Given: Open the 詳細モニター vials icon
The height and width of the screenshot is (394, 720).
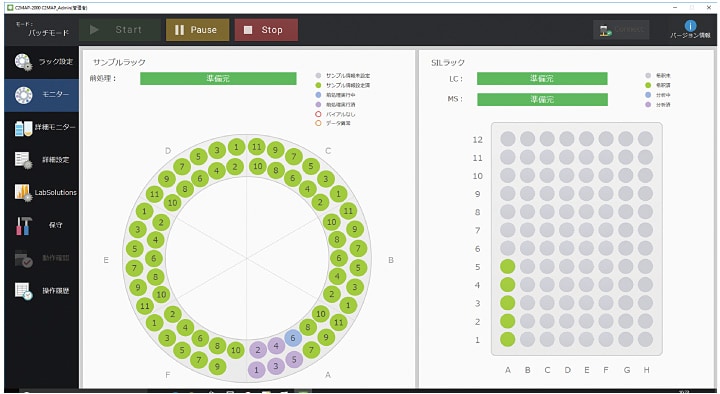Looking at the screenshot, I should pyautogui.click(x=23, y=128).
